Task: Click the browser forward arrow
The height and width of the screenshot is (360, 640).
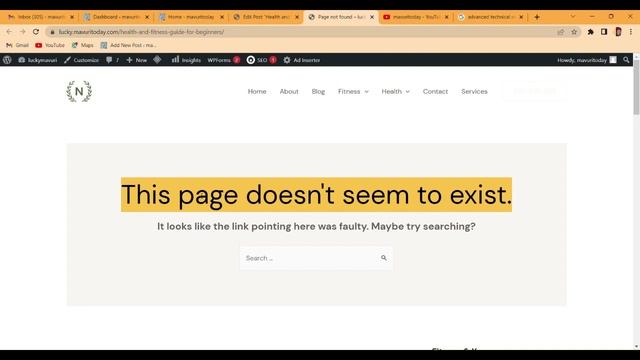Action: (22, 32)
